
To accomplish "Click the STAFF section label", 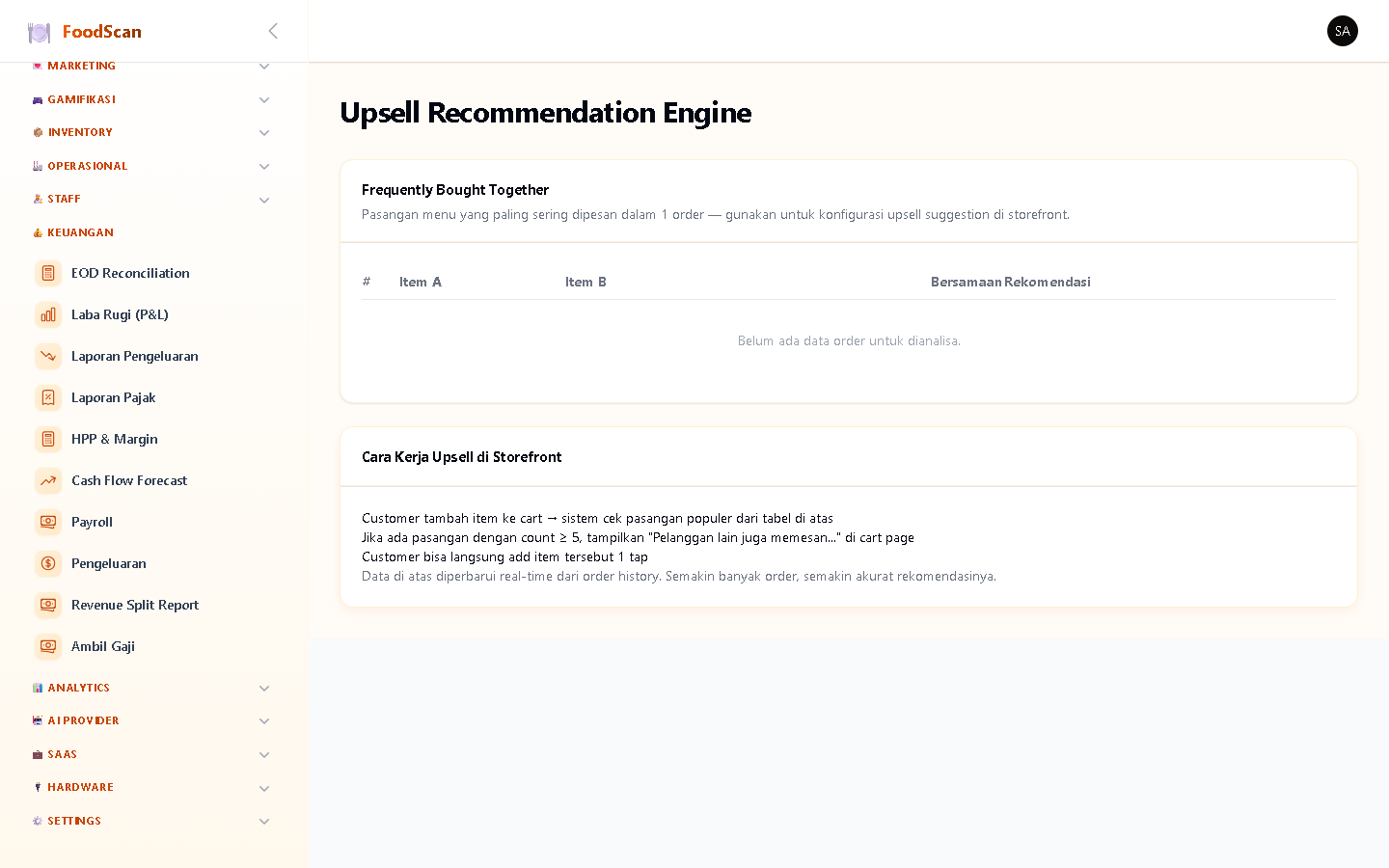I will pyautogui.click(x=64, y=199).
